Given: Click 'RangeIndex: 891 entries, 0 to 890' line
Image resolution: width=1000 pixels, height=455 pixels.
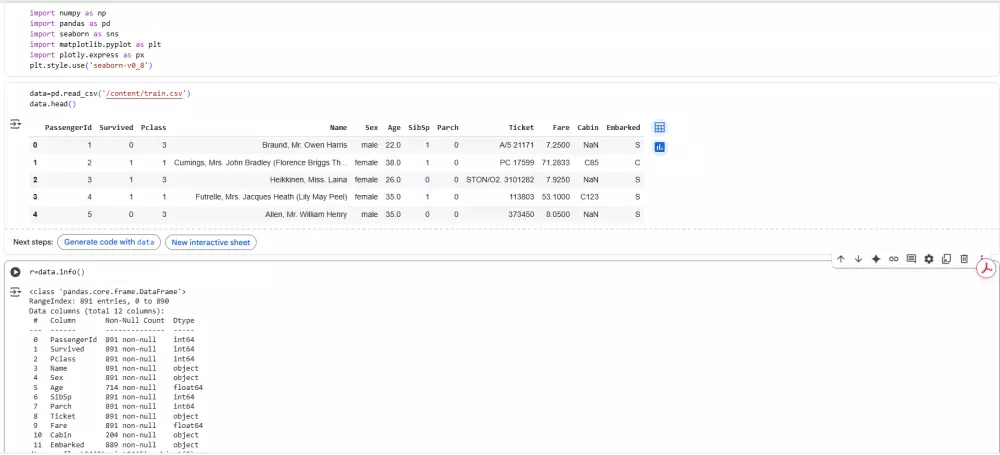Looking at the screenshot, I should point(97,301).
